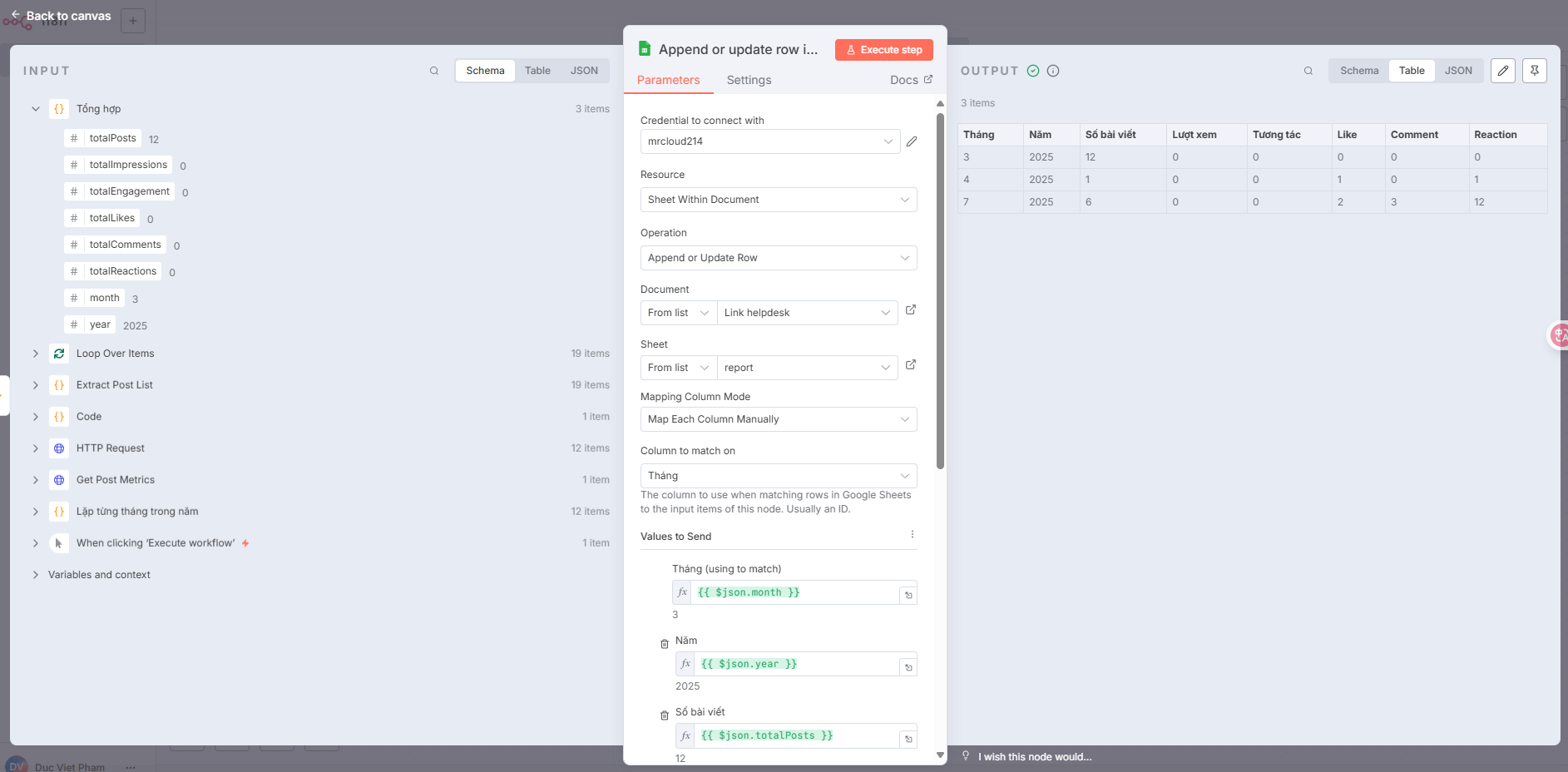
Task: Click the manual trigger cursor icon
Action: [59, 543]
